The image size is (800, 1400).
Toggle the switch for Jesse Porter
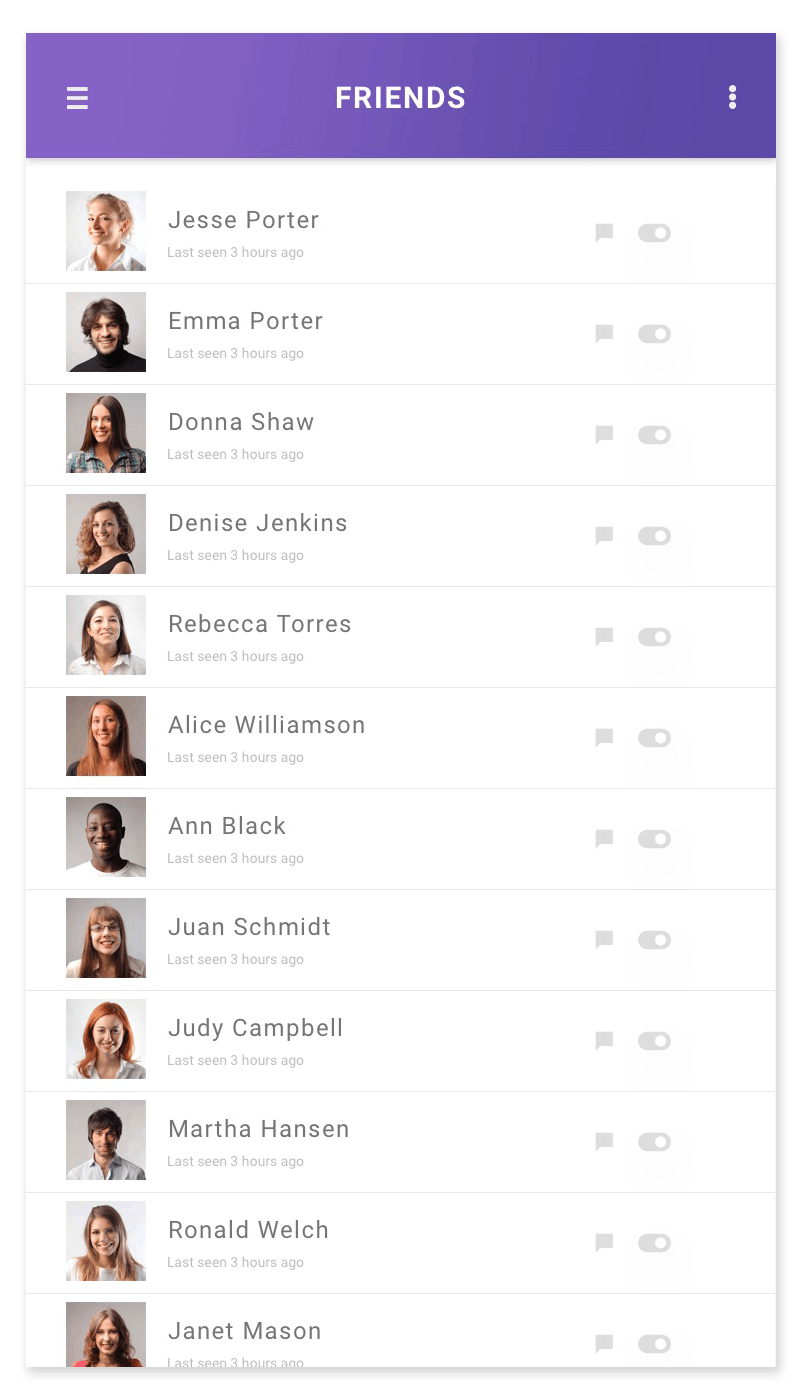(x=654, y=233)
